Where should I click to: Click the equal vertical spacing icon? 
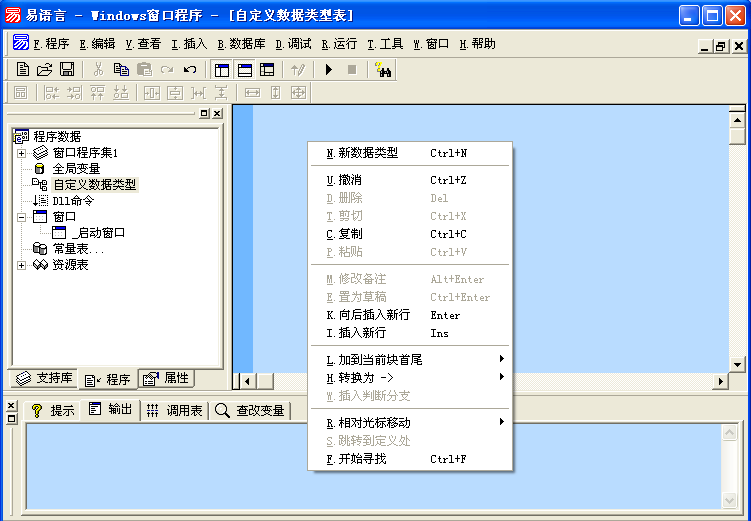click(221, 92)
